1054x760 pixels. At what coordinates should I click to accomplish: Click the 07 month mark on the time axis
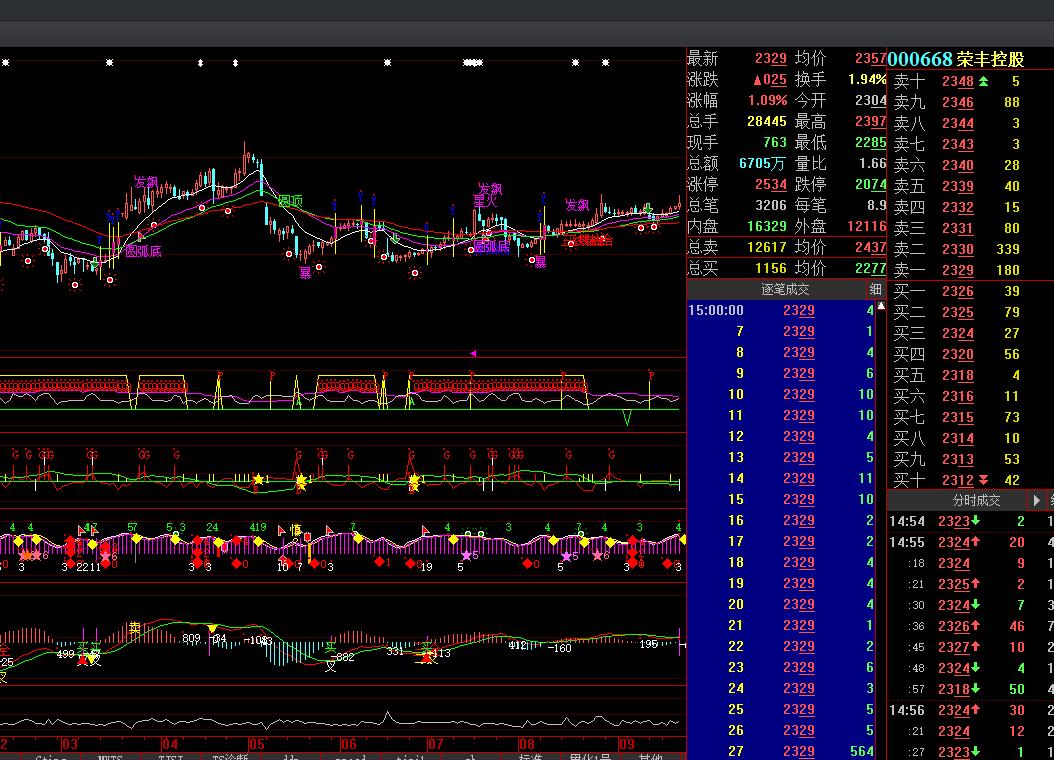click(x=435, y=744)
